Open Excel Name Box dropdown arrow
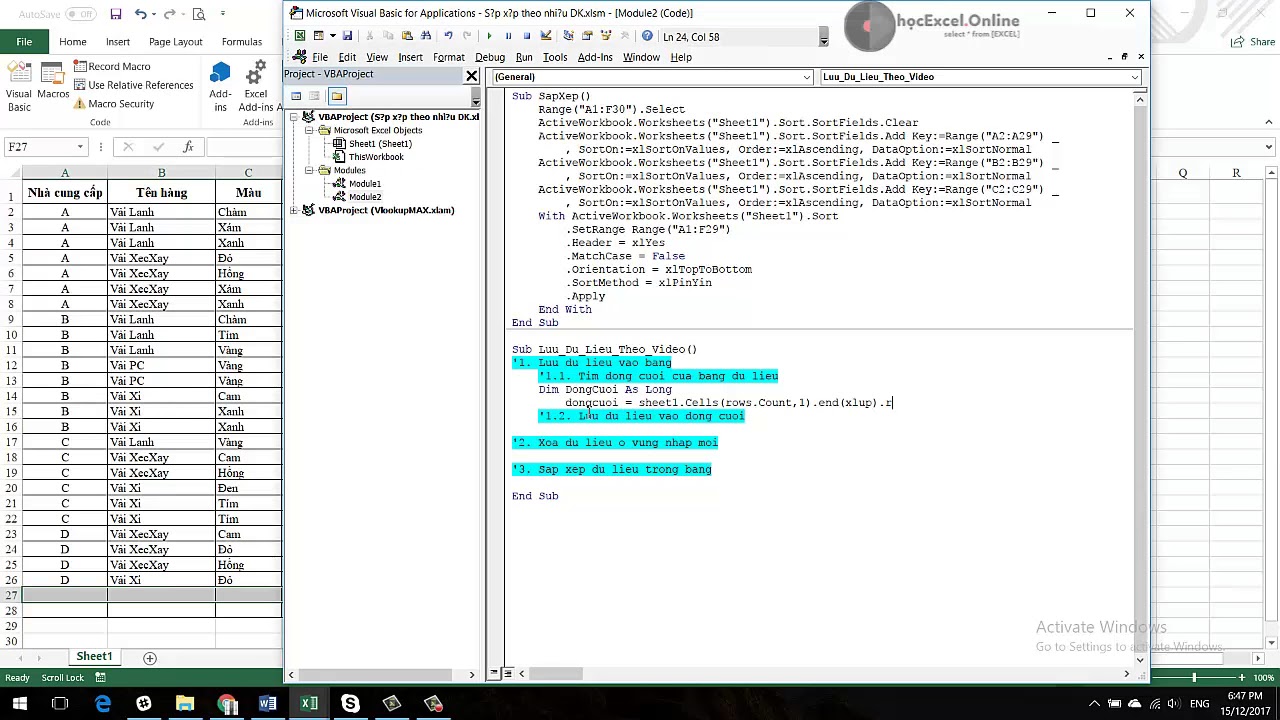The image size is (1280, 720). point(80,147)
